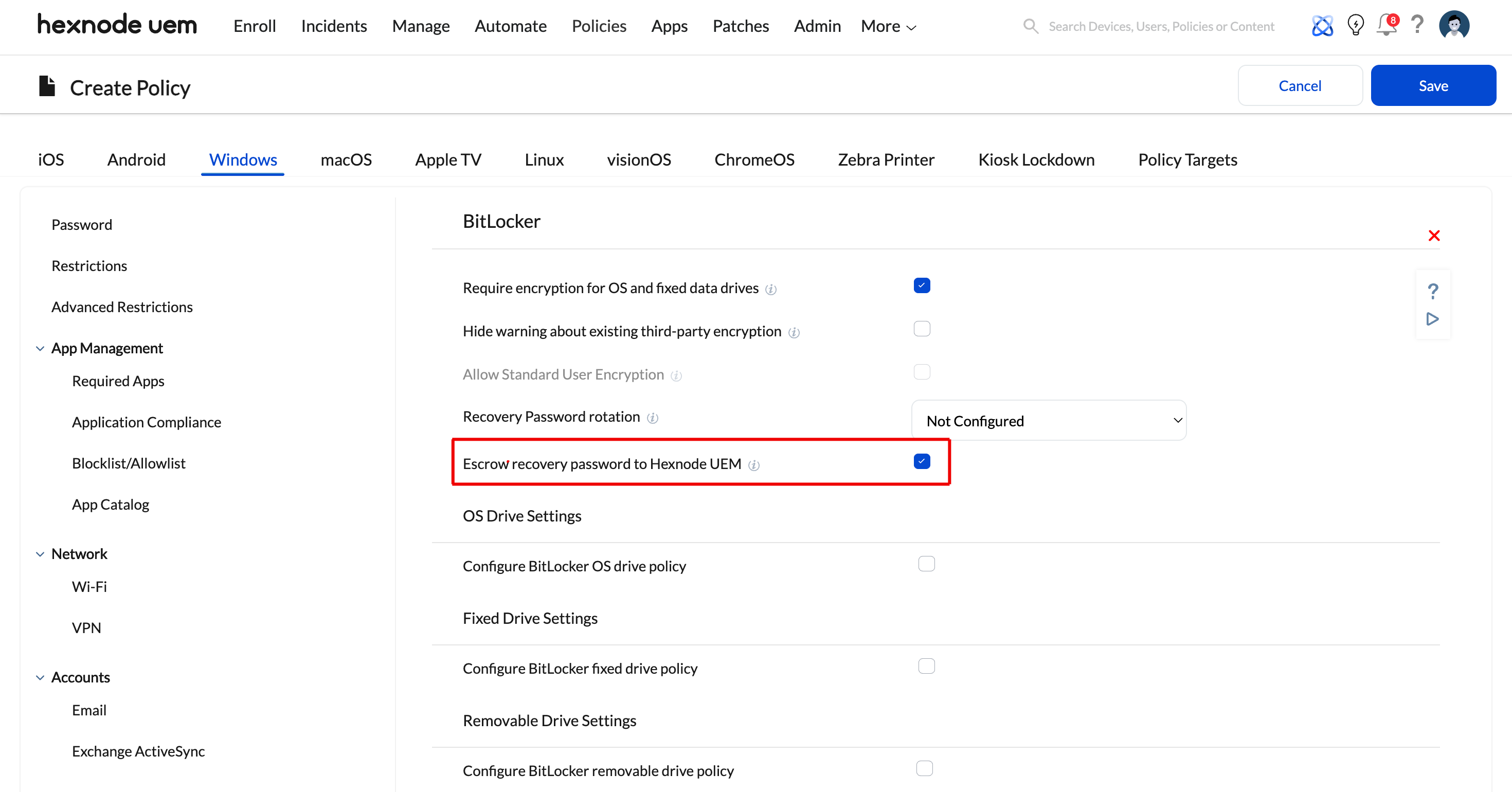Uncheck Escrow recovery password to Hexnode UEM
The width and height of the screenshot is (1512, 792).
coord(922,461)
